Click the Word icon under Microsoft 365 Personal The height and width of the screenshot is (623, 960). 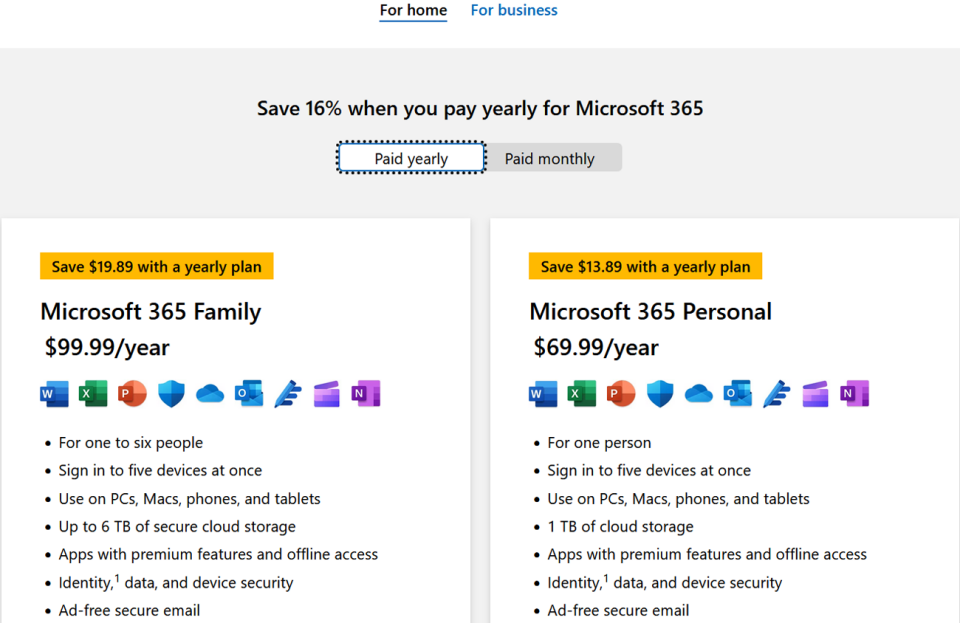point(542,393)
